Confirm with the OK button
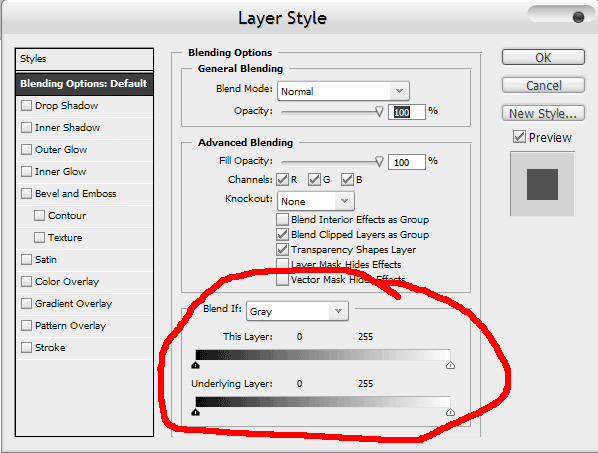Image resolution: width=598 pixels, height=453 pixels. [543, 57]
